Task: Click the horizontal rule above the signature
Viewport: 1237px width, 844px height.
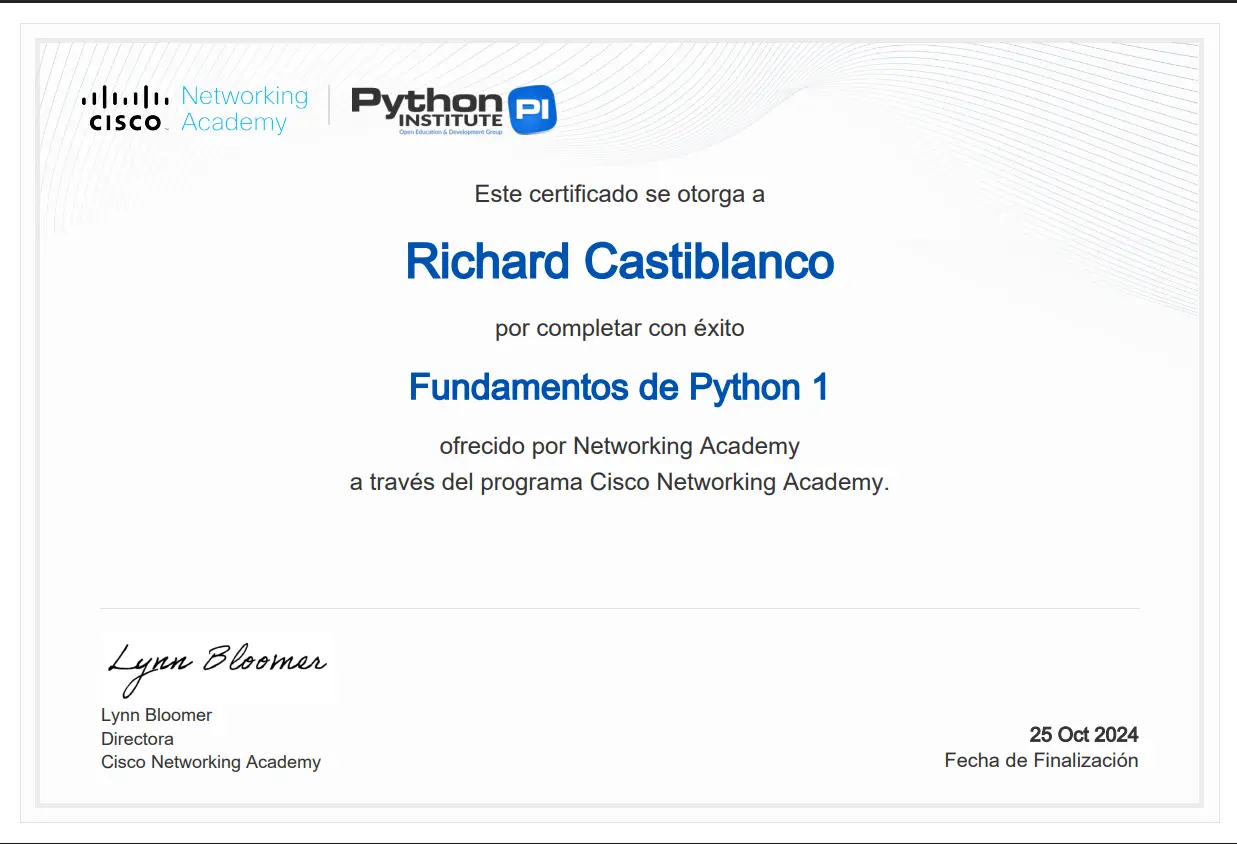Action: point(618,607)
